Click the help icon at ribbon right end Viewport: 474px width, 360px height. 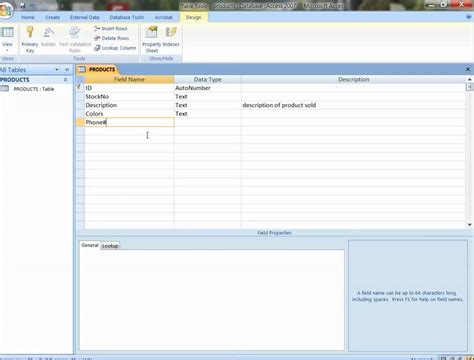pos(469,17)
